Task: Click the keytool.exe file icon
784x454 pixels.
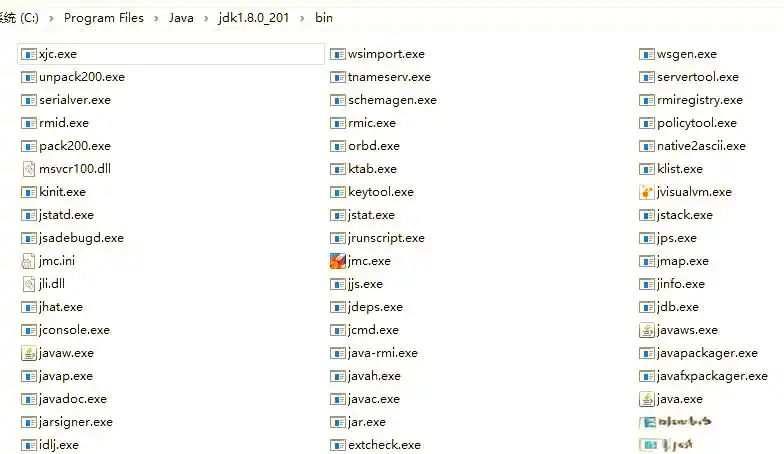Action: [x=338, y=192]
